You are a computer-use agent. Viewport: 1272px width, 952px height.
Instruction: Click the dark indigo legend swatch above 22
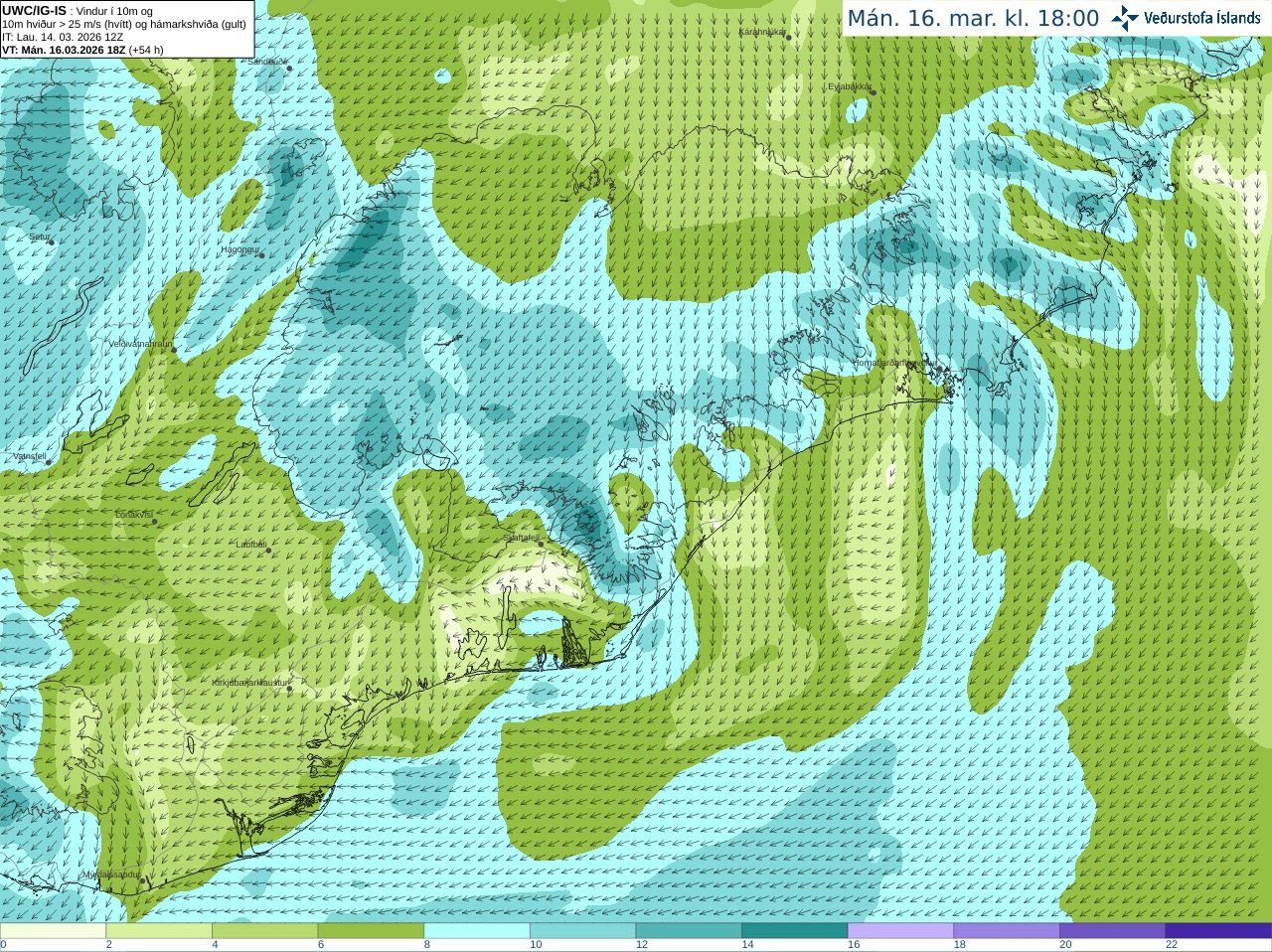click(1219, 931)
